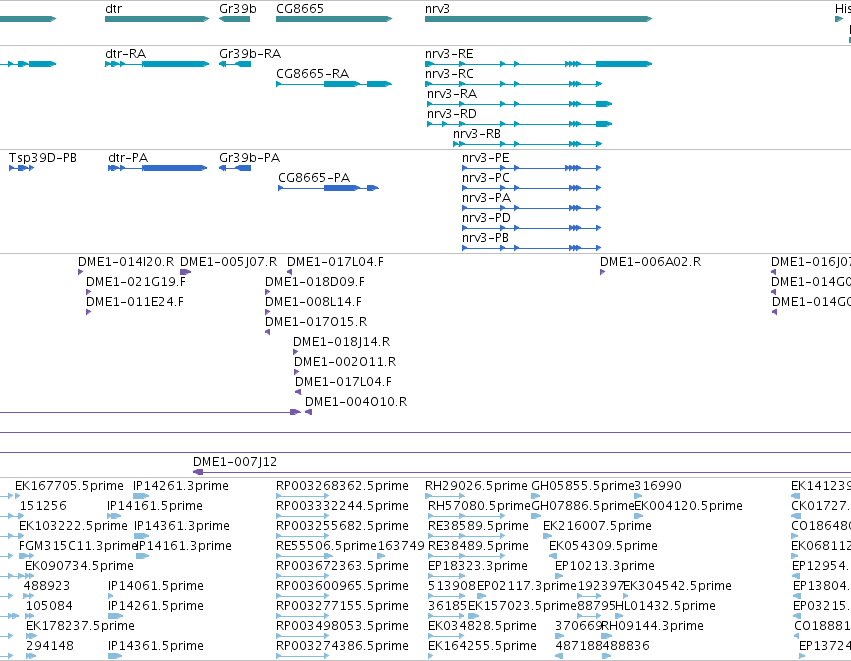The image size is (851, 661).
Task: Click GH05855.5prime label
Action: 583,486
